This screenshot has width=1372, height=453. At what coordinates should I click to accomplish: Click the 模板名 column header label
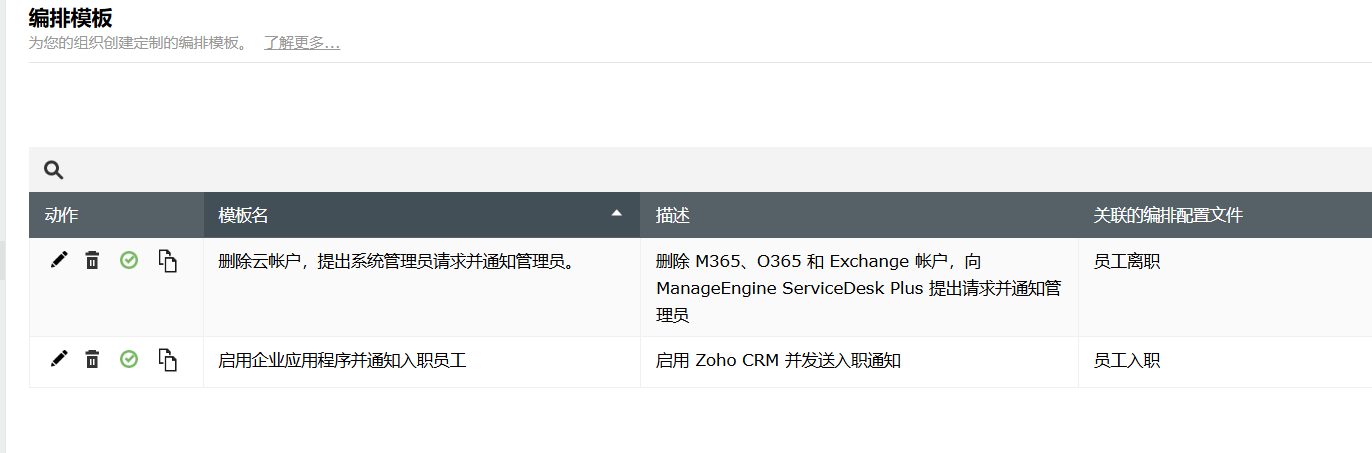pyautogui.click(x=243, y=215)
